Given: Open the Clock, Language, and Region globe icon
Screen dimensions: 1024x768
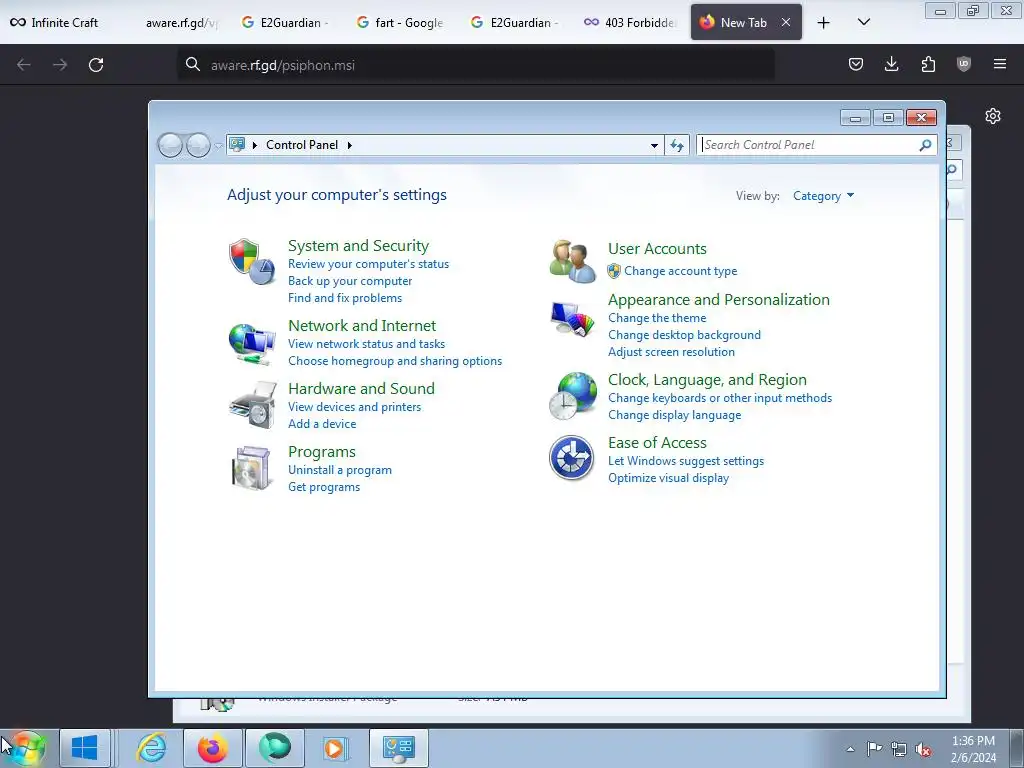Looking at the screenshot, I should 573,396.
